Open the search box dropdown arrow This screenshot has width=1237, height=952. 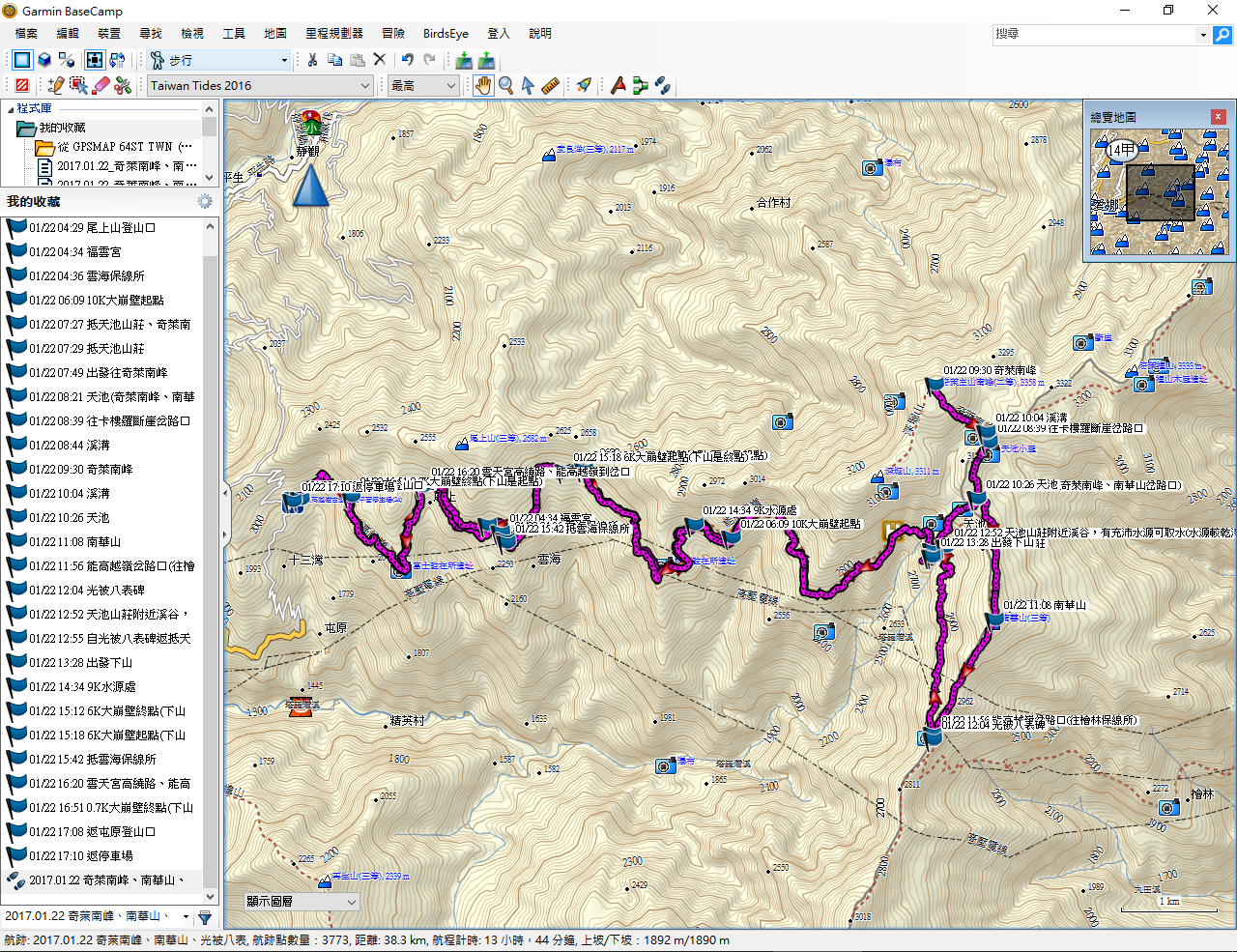click(x=1203, y=35)
